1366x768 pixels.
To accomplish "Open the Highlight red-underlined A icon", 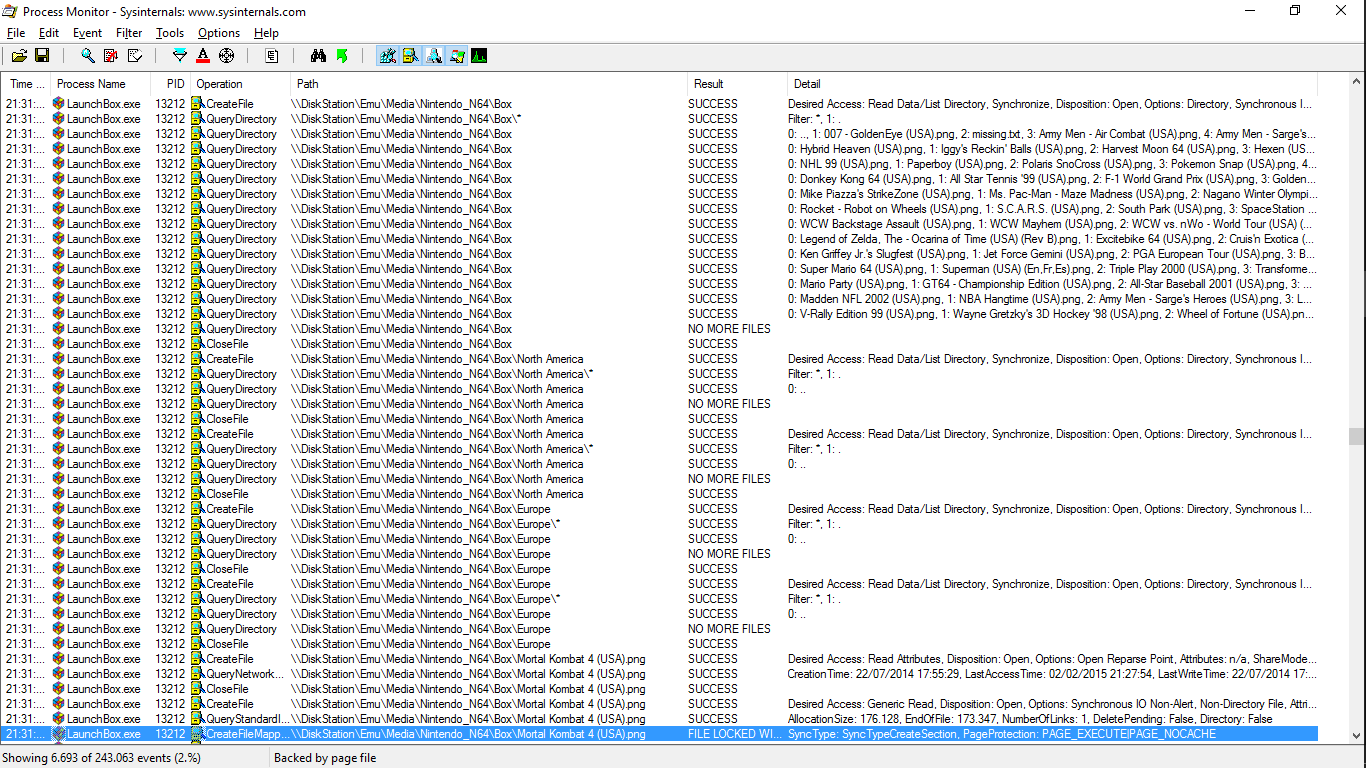I will pos(203,56).
